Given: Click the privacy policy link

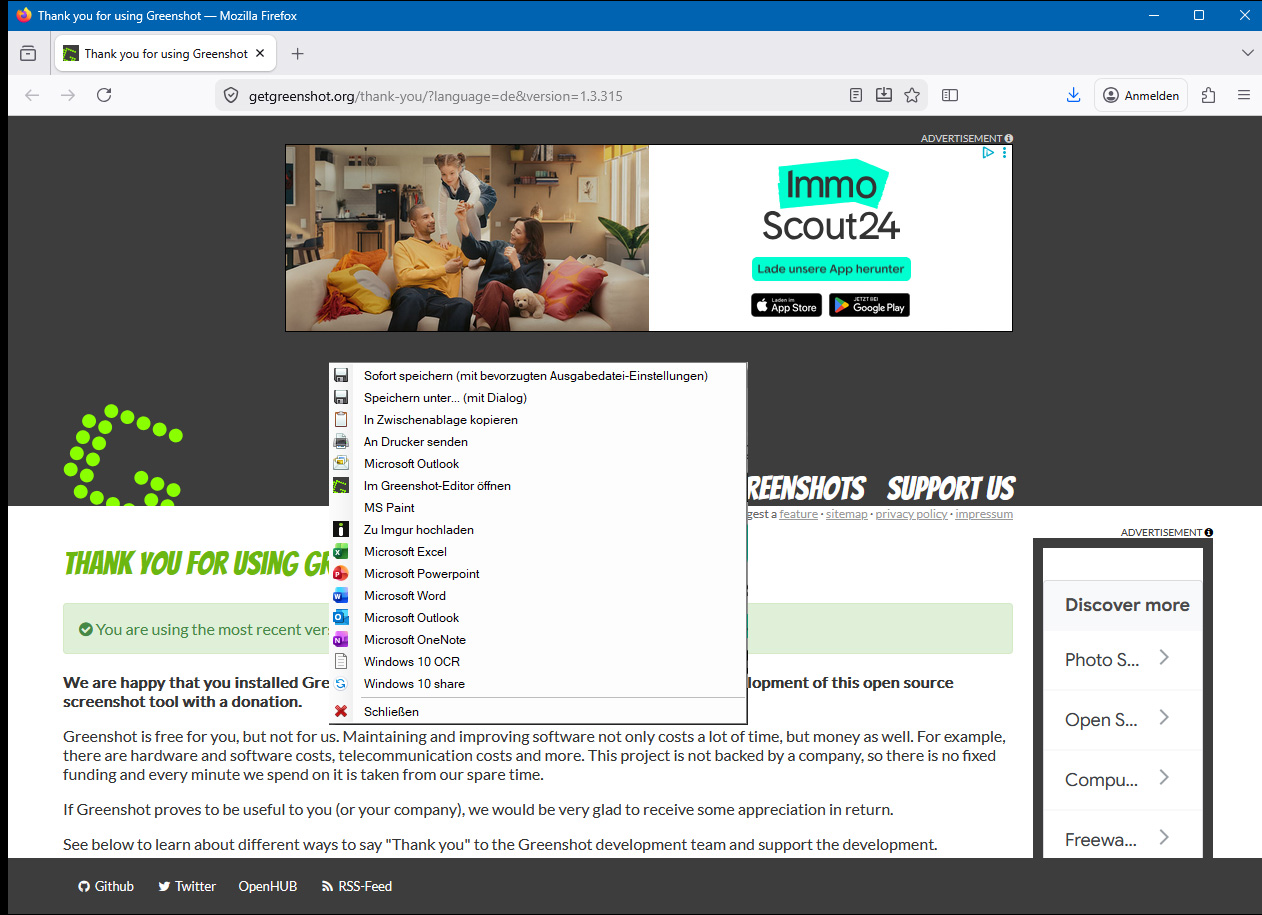Looking at the screenshot, I should point(911,514).
